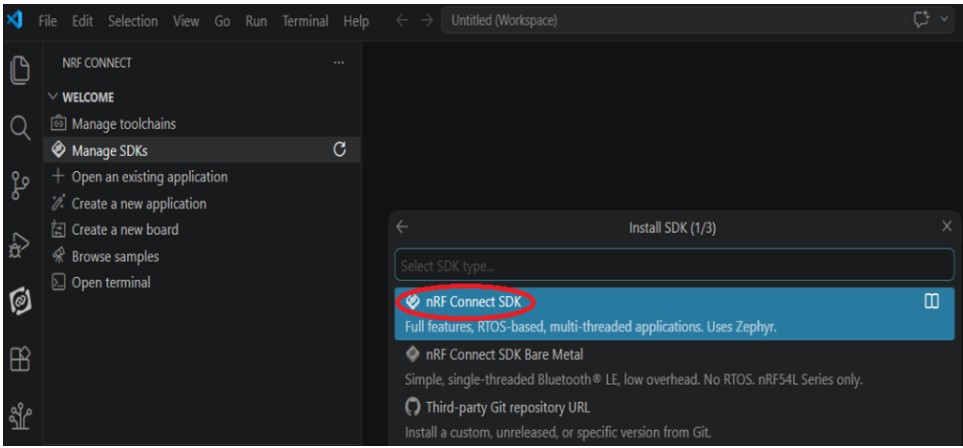
Task: Open the Extensions view in activity bar
Action: pos(20,359)
